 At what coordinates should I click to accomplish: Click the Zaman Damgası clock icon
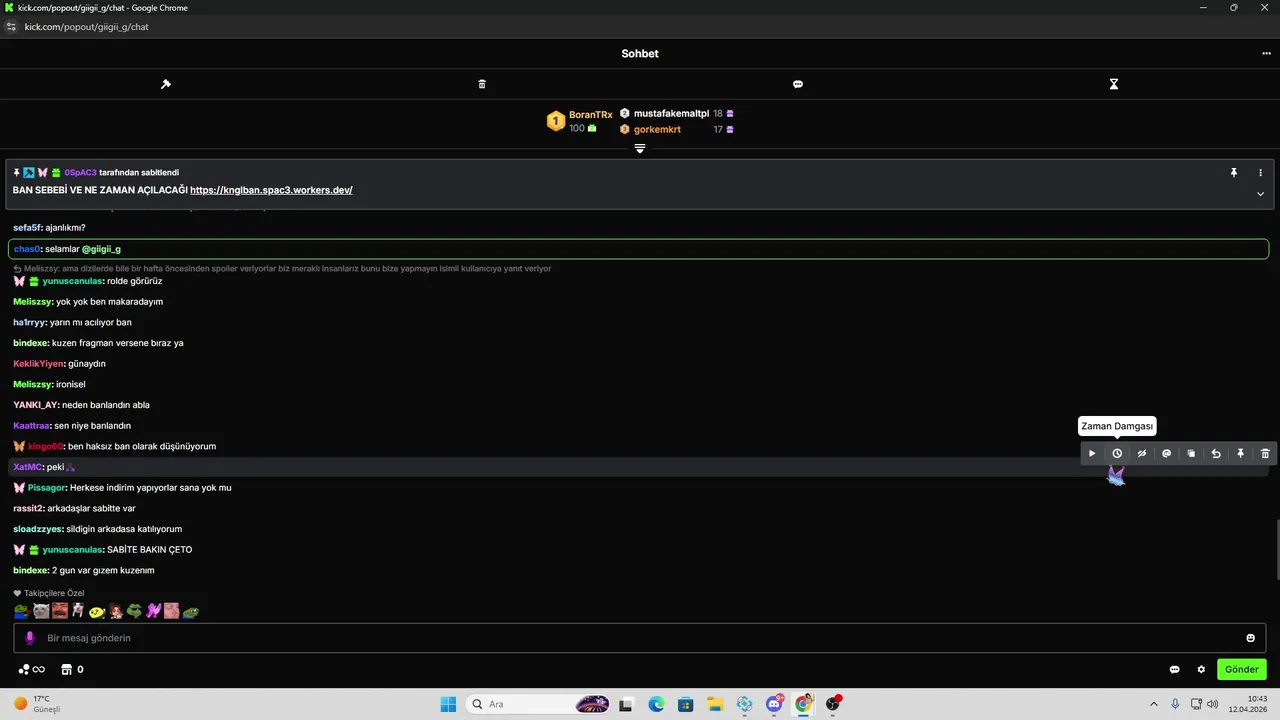pyautogui.click(x=1117, y=454)
